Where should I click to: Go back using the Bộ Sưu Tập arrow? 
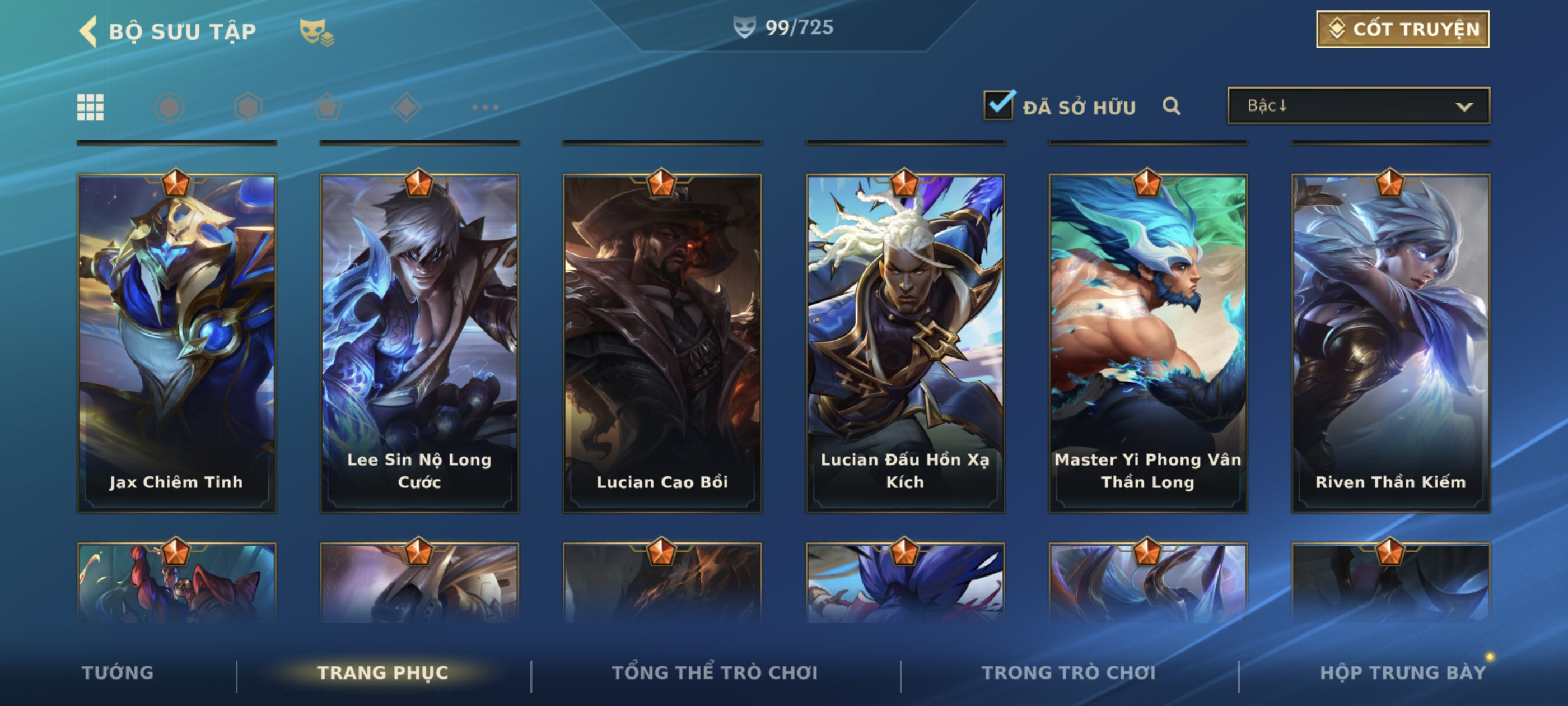point(88,31)
